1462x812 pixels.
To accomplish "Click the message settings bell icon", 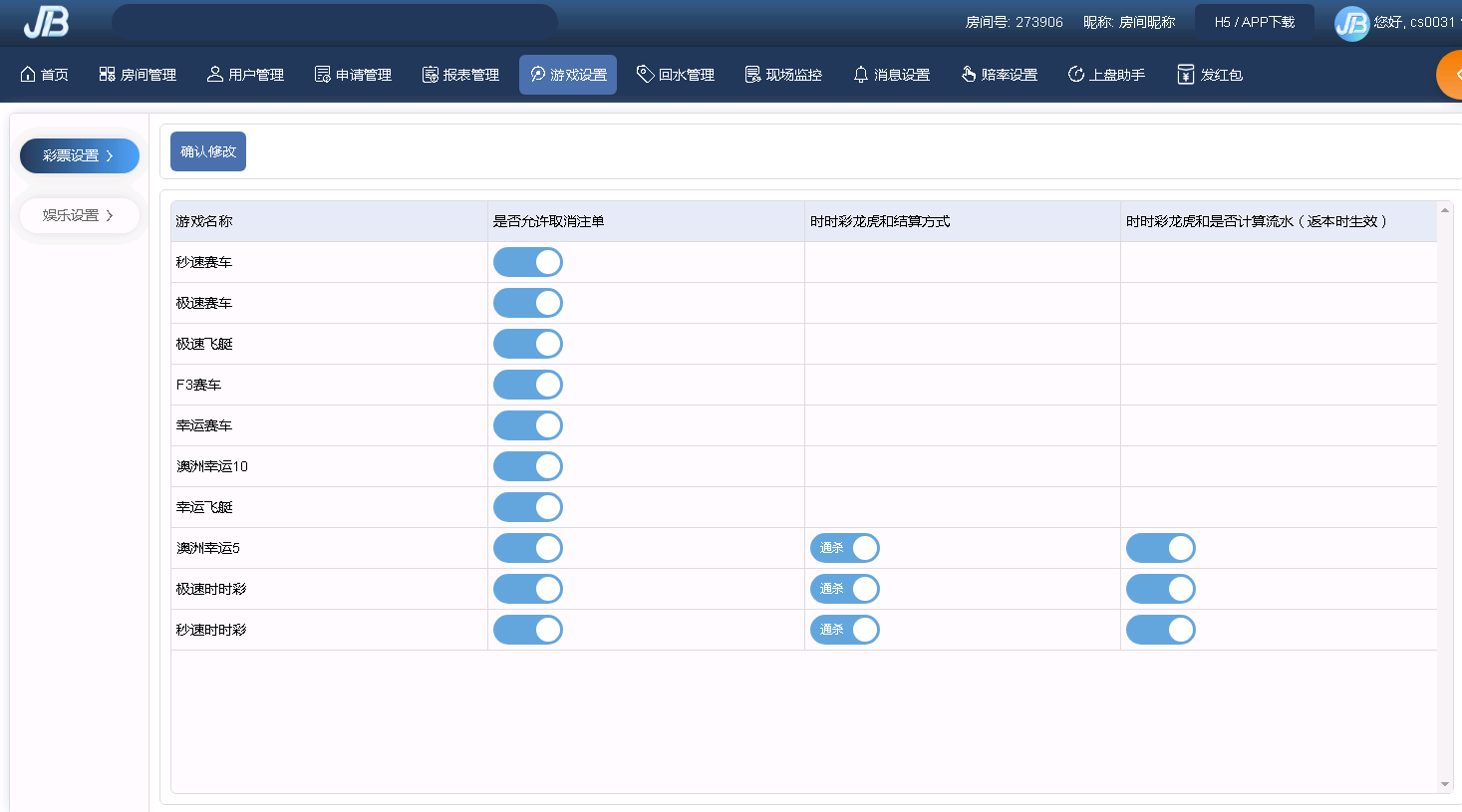I will point(860,75).
